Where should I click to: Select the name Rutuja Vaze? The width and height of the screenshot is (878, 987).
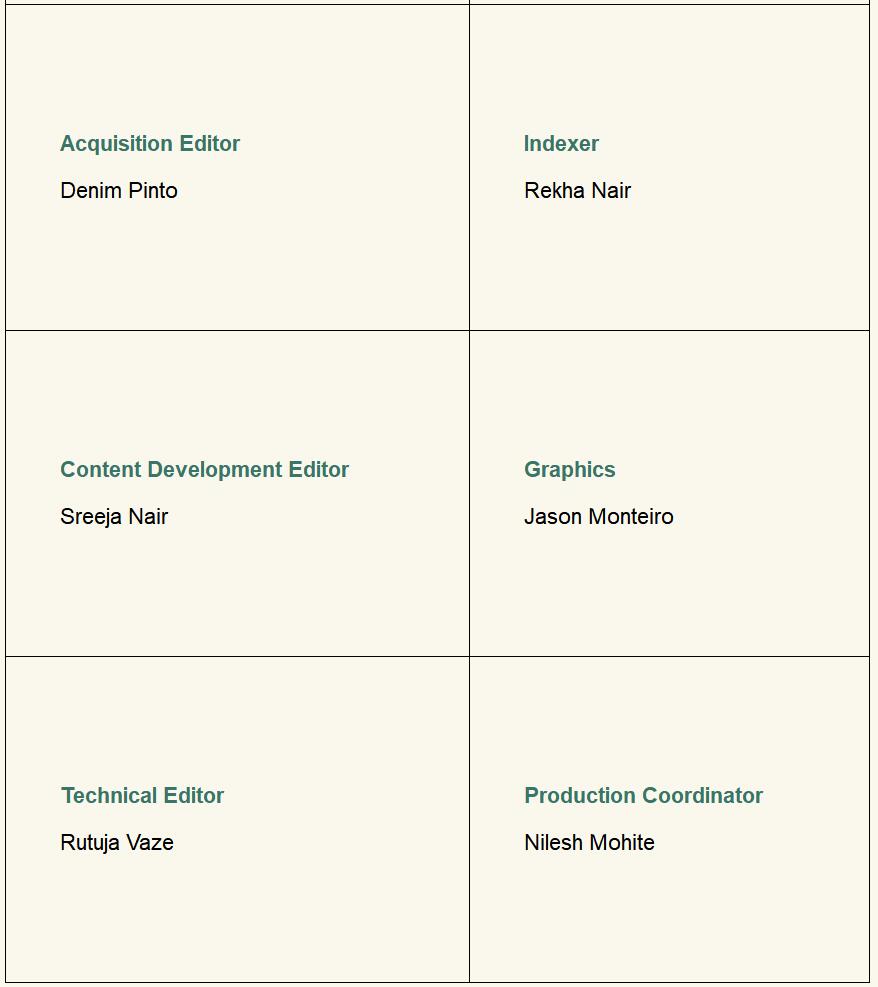point(117,843)
